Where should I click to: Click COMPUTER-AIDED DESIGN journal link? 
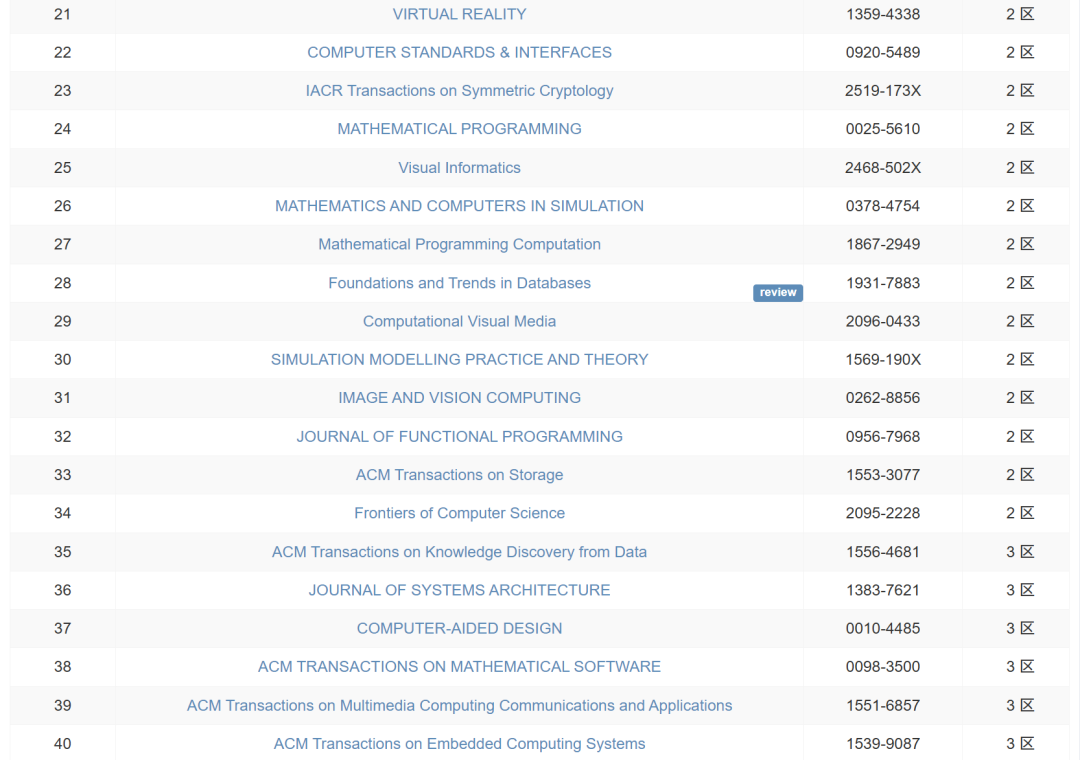coord(459,628)
